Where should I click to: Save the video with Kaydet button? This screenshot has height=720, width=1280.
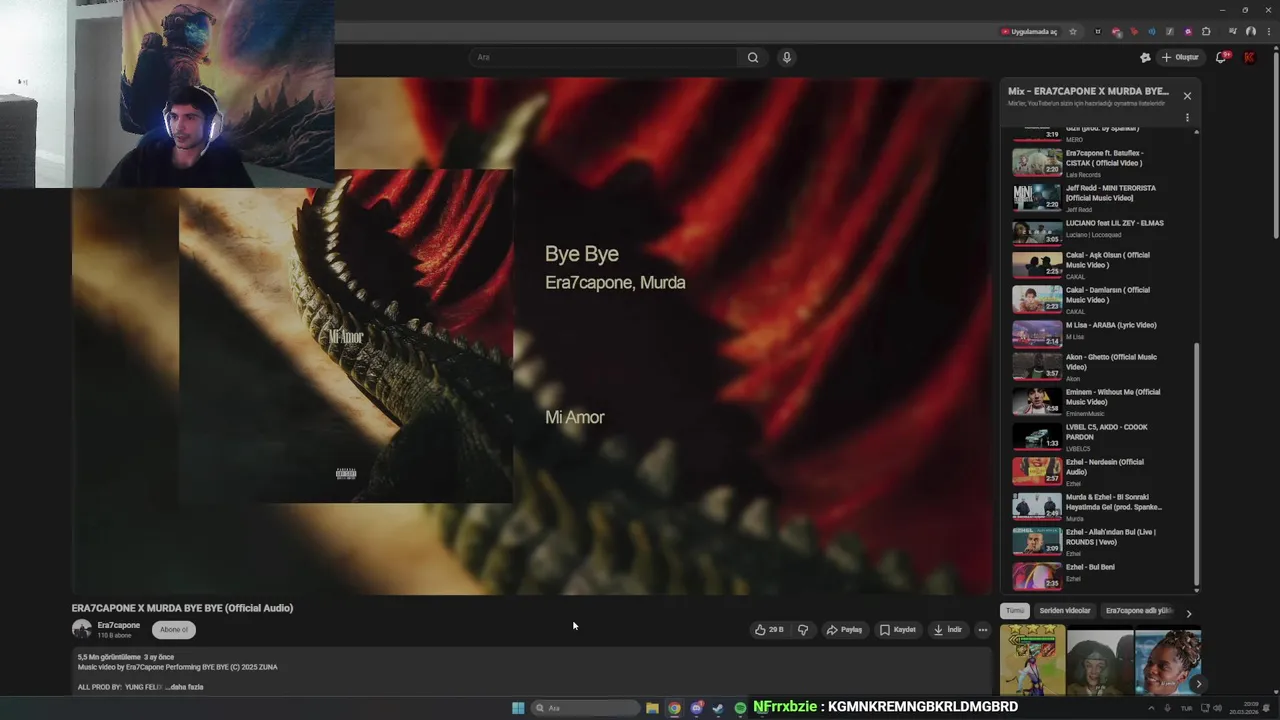tap(898, 630)
